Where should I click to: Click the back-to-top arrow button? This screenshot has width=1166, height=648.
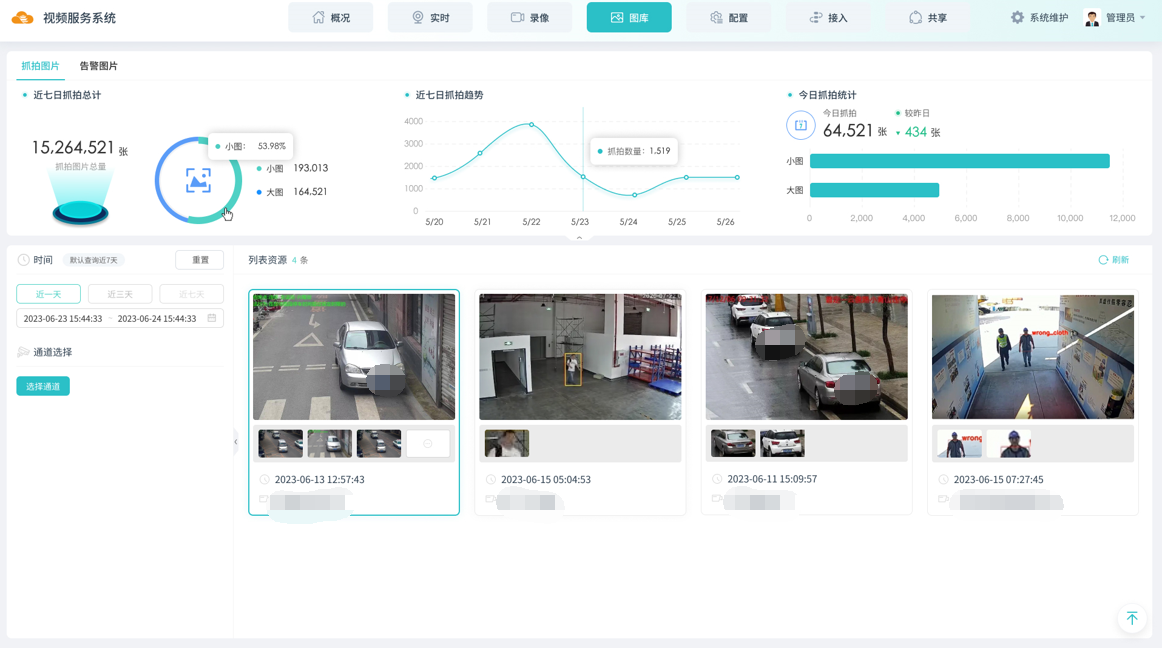[1132, 618]
